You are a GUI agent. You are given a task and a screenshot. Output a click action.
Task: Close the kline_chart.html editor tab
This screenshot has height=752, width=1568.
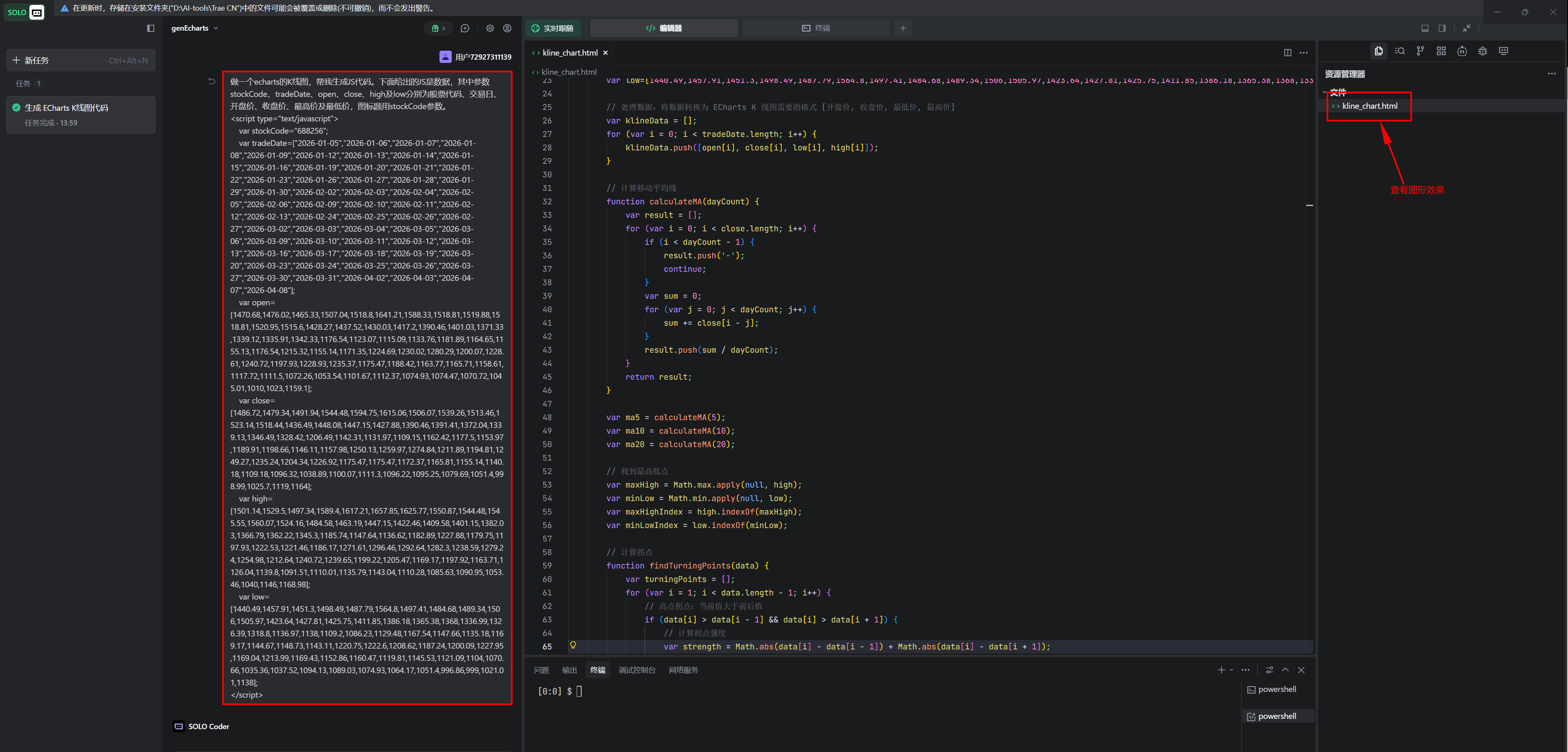pos(606,53)
